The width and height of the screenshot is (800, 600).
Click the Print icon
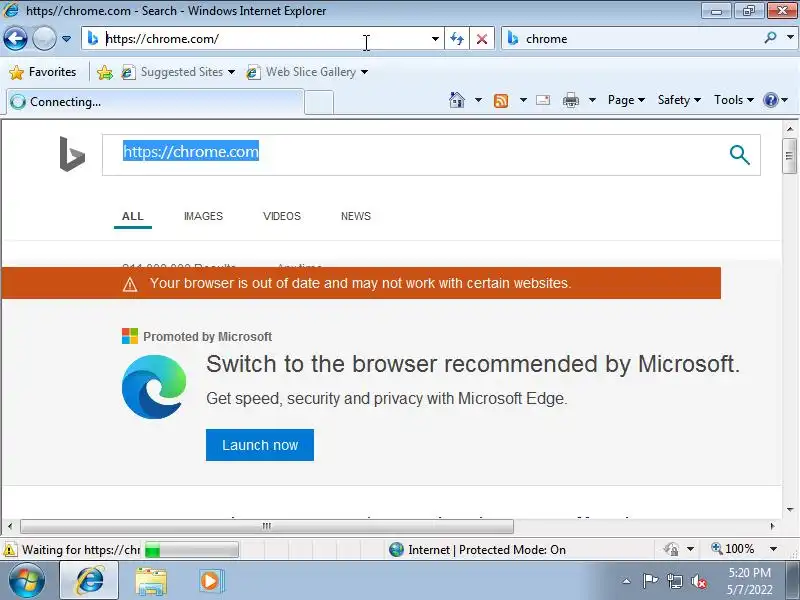(x=571, y=100)
